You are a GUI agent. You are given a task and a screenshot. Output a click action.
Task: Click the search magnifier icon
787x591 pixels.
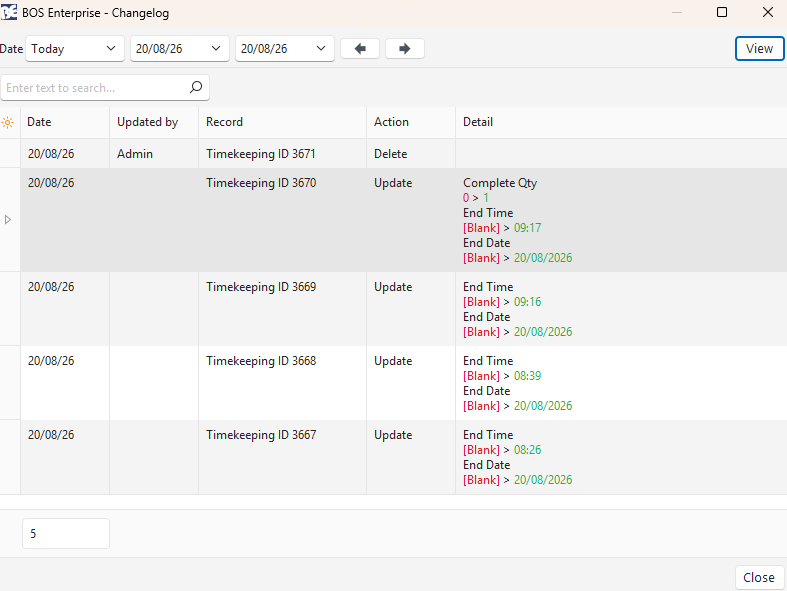click(x=196, y=87)
